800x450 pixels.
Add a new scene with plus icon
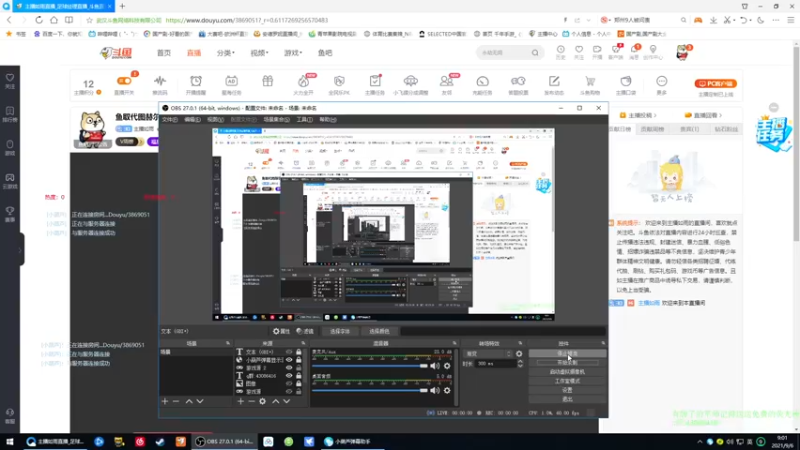[165, 402]
